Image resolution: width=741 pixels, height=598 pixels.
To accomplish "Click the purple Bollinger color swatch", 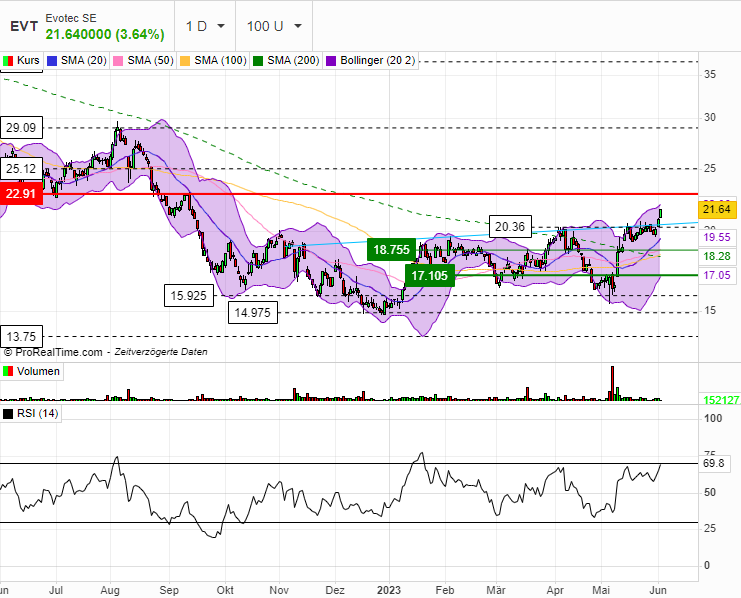I will click(331, 61).
